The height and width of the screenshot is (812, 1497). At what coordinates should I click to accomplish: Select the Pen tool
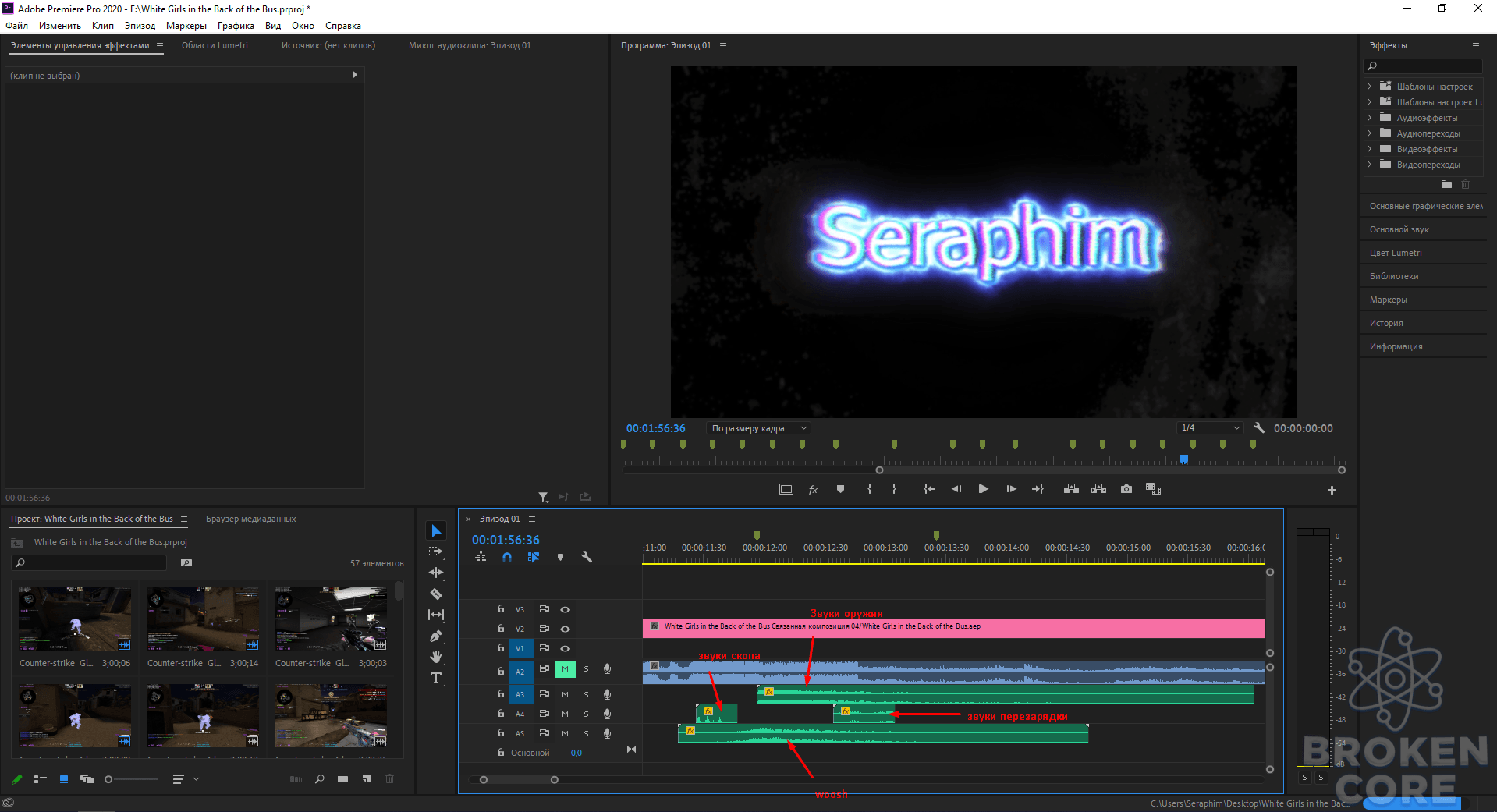pyautogui.click(x=436, y=636)
